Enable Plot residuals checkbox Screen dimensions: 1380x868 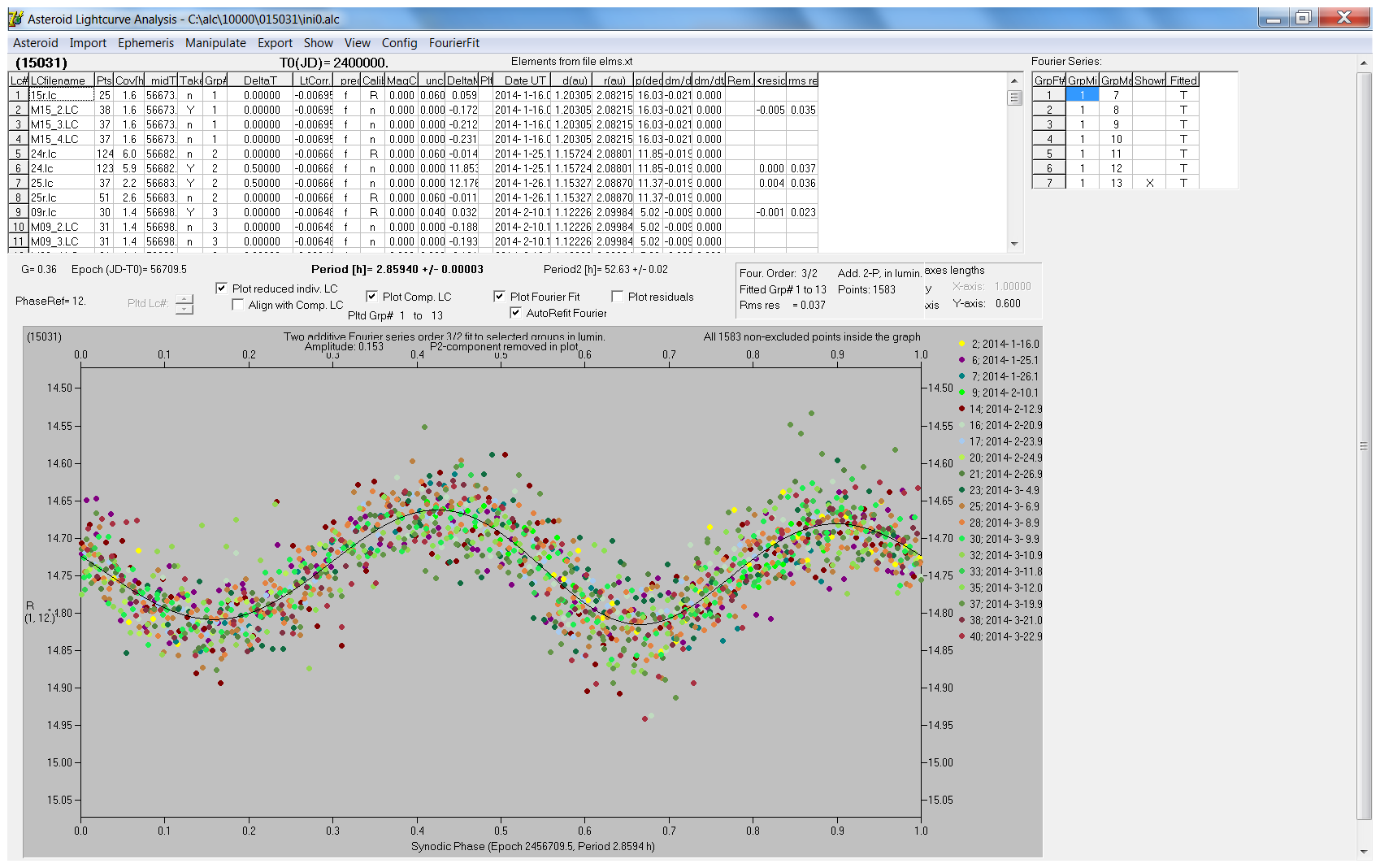(617, 297)
